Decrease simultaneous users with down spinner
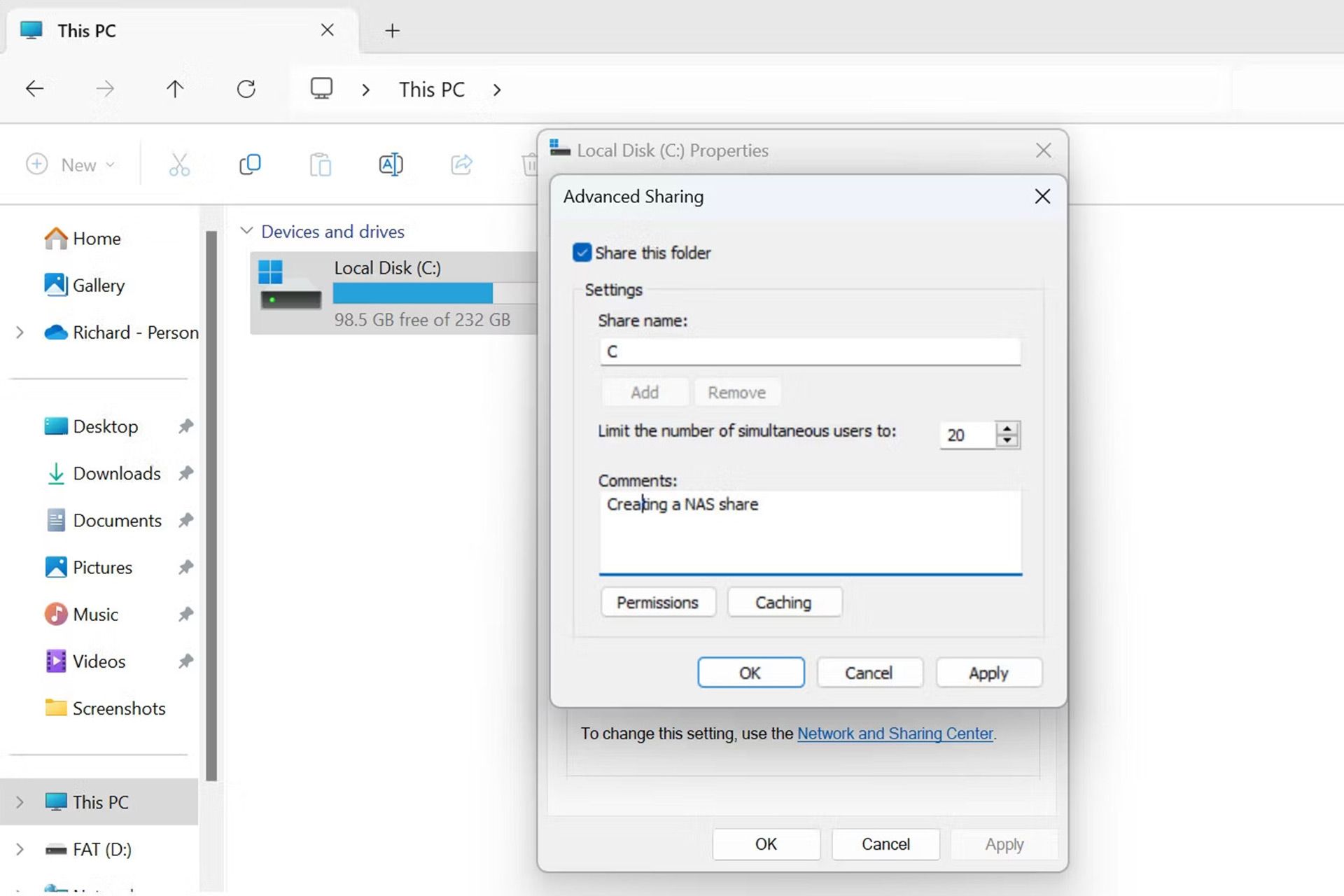This screenshot has width=1344, height=896. point(1007,440)
